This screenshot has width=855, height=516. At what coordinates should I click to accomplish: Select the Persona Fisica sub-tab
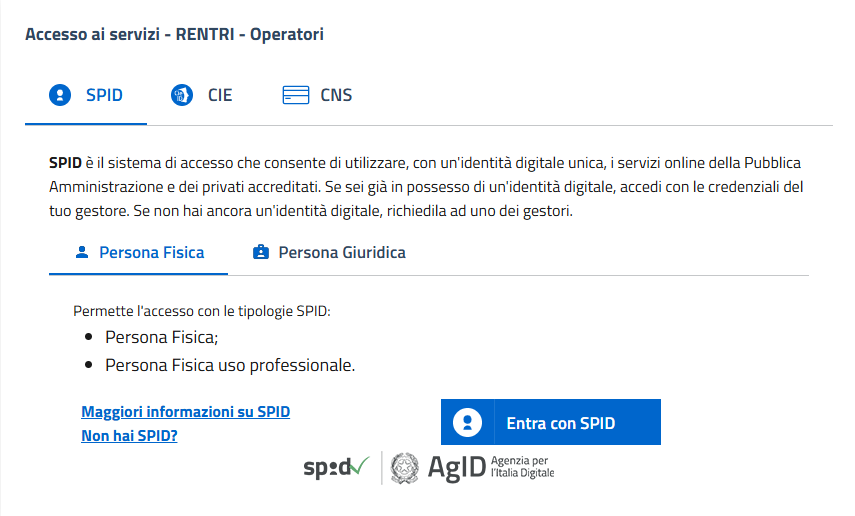coord(139,253)
